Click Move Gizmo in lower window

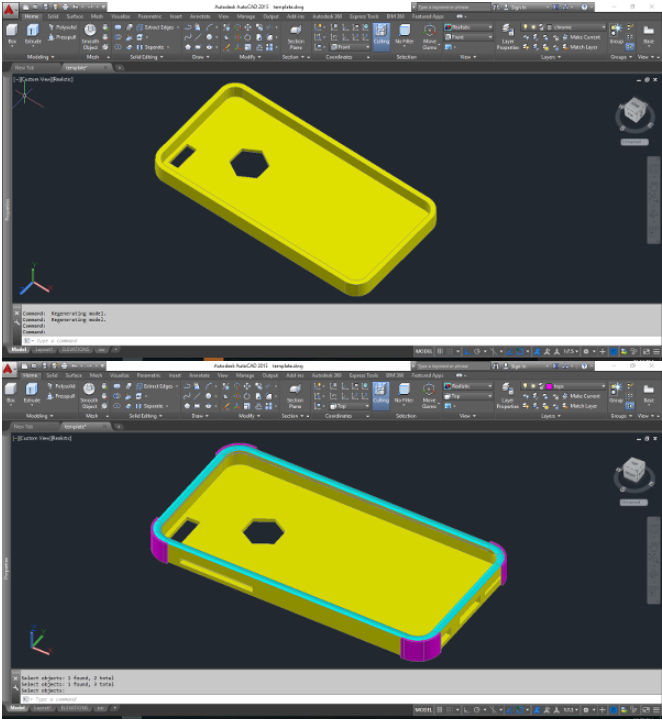point(429,396)
